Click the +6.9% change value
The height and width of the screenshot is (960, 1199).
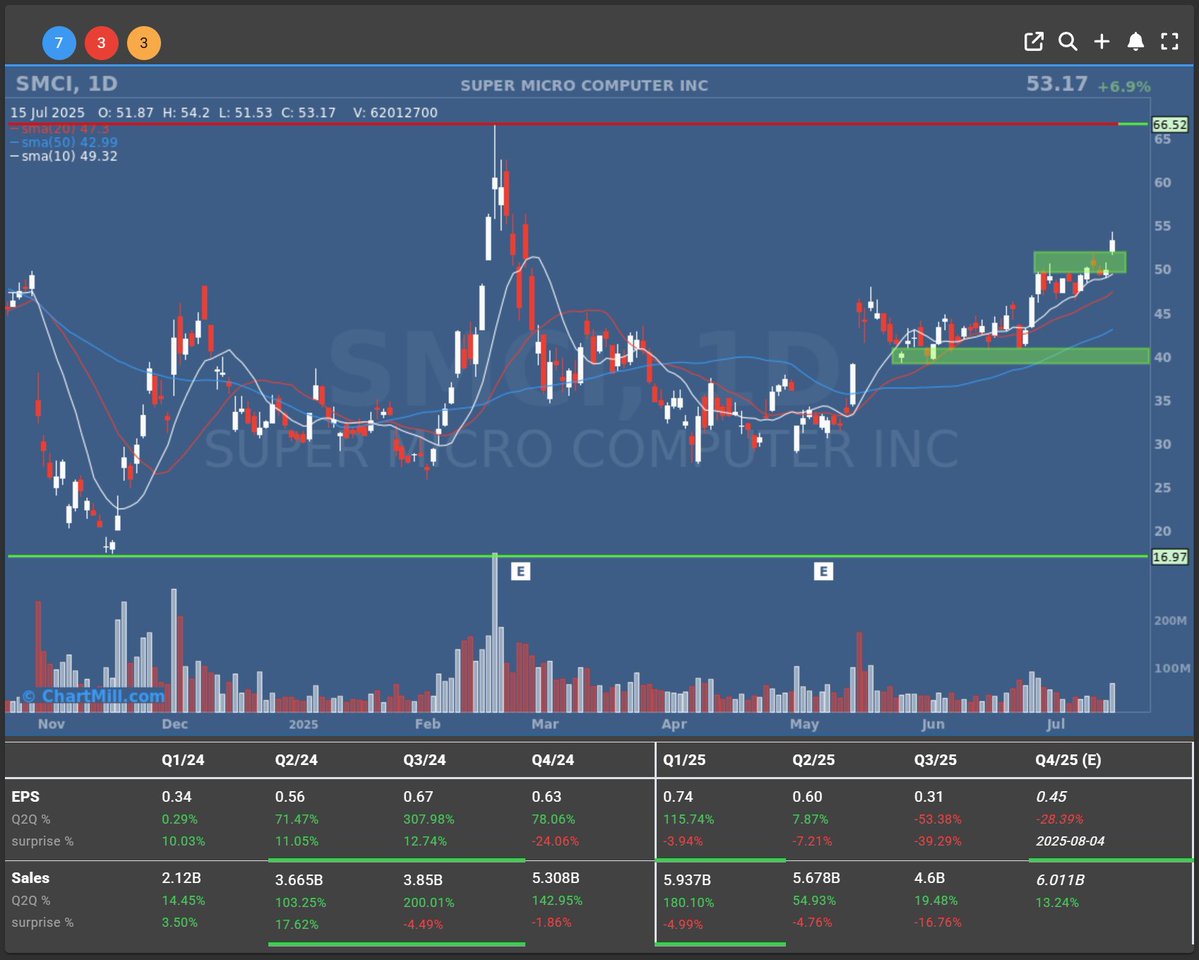pyautogui.click(x=1123, y=86)
